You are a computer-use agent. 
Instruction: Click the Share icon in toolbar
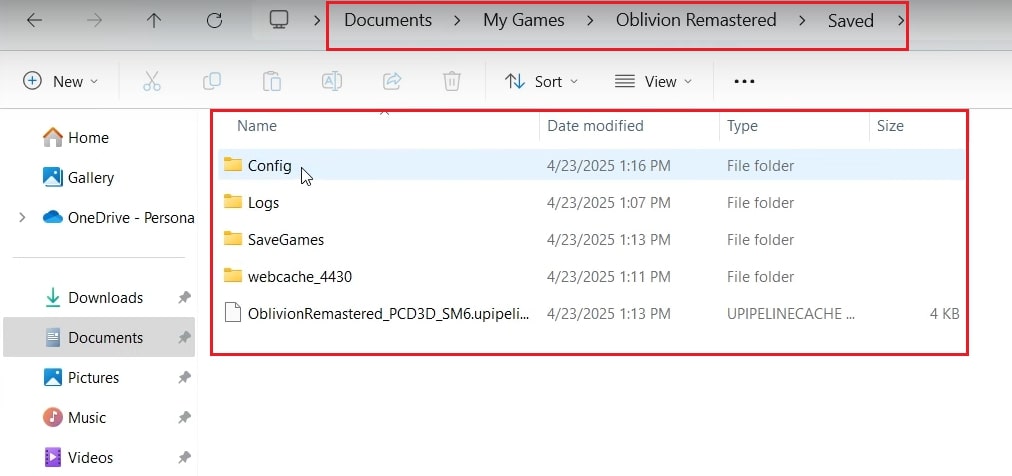(392, 81)
